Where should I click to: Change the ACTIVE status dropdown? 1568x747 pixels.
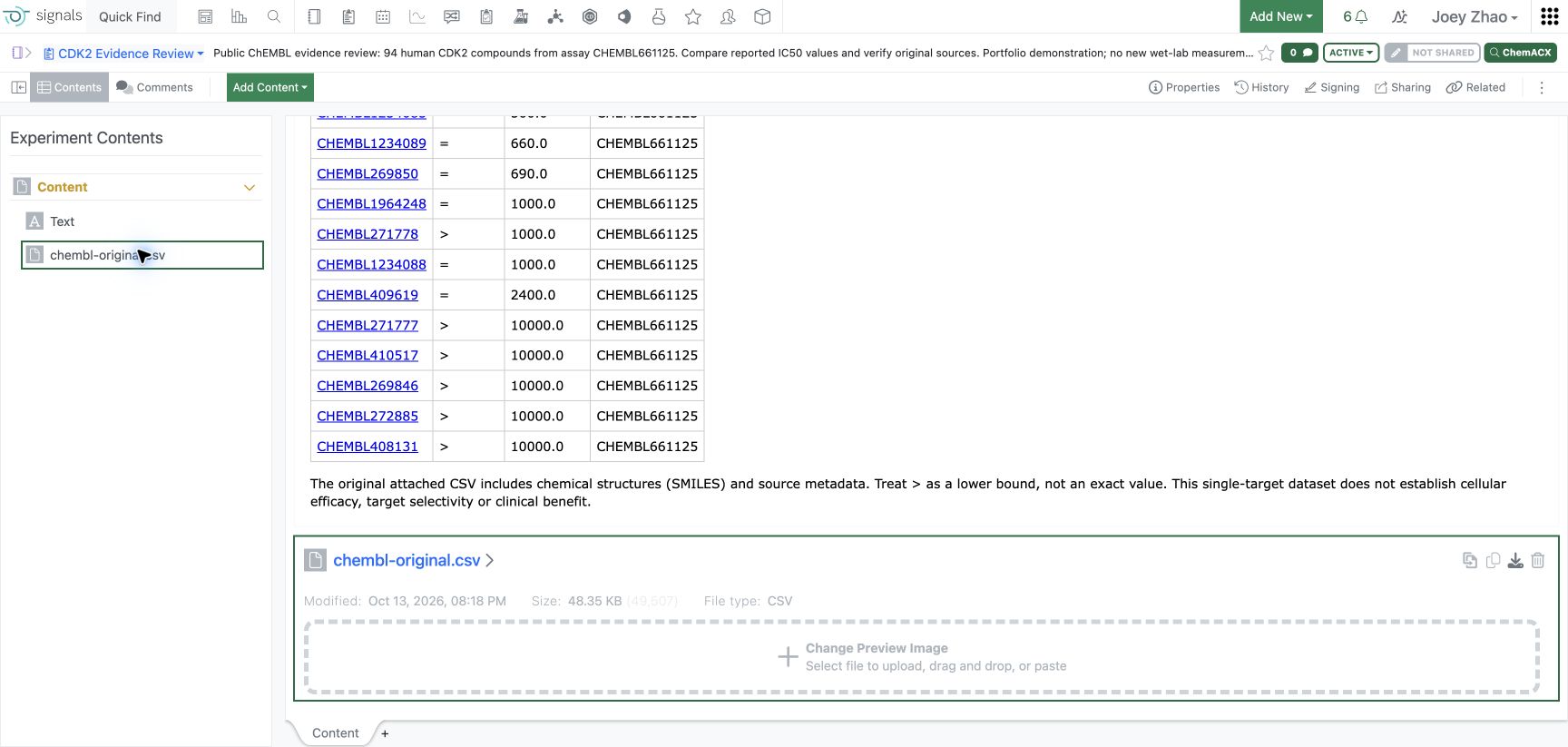tap(1351, 53)
